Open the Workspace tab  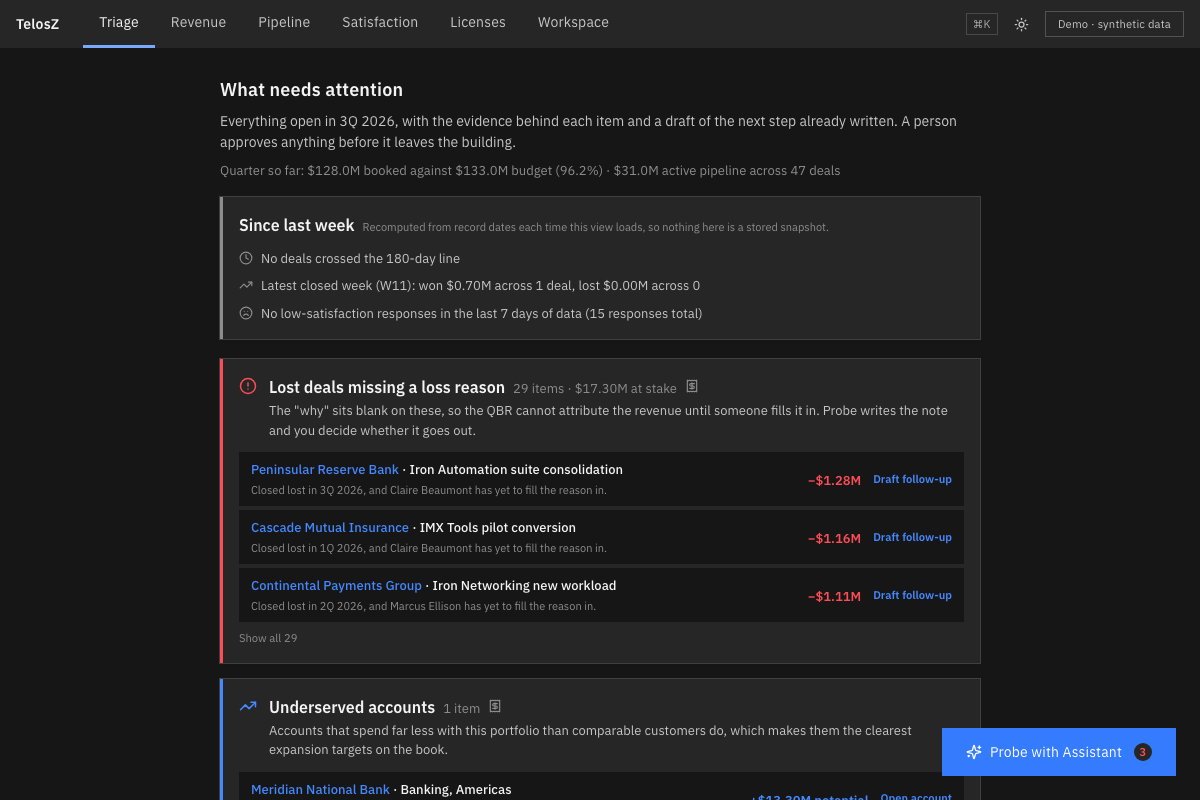click(x=573, y=23)
